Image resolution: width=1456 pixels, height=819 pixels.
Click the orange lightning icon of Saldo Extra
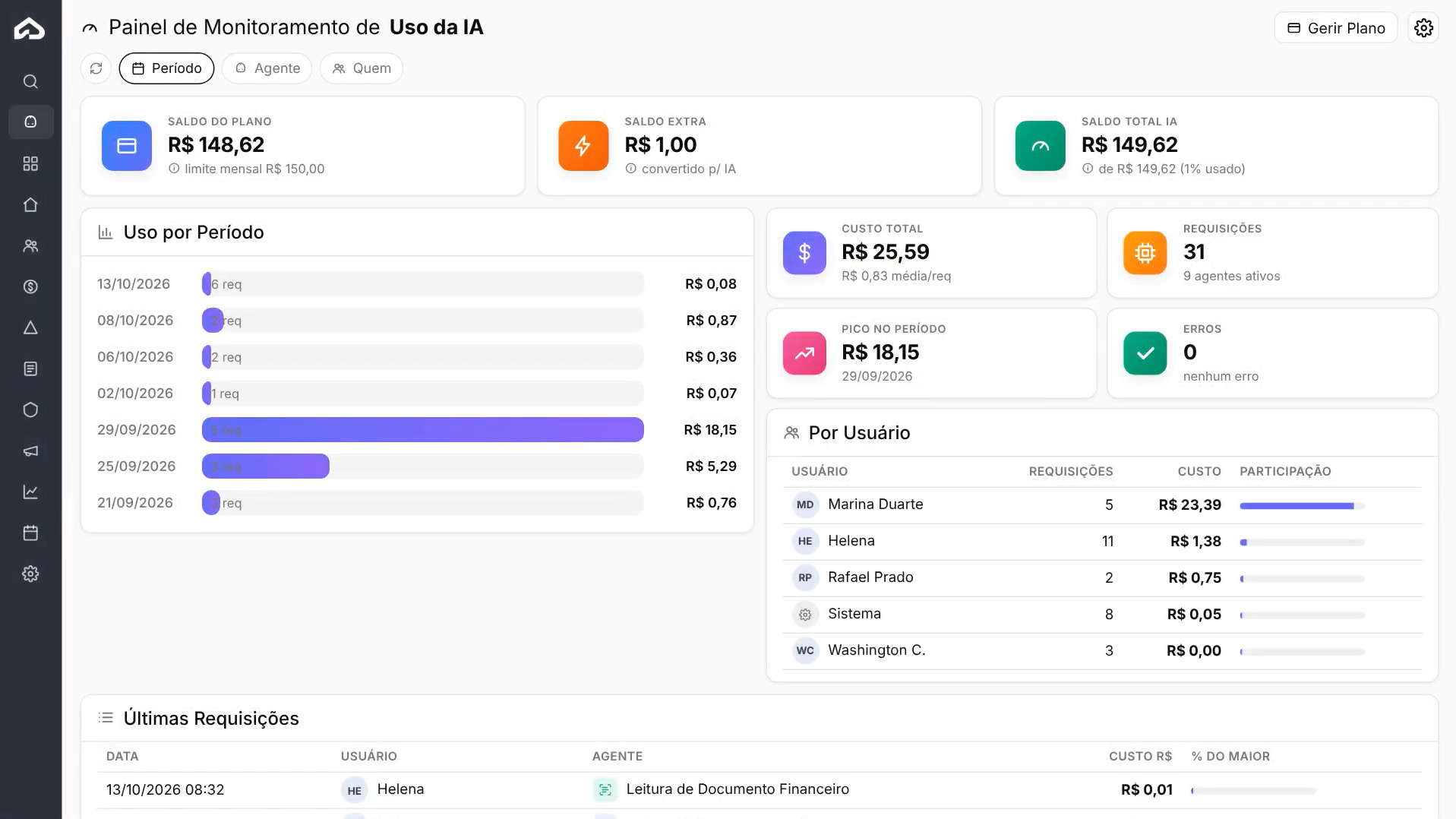(583, 146)
